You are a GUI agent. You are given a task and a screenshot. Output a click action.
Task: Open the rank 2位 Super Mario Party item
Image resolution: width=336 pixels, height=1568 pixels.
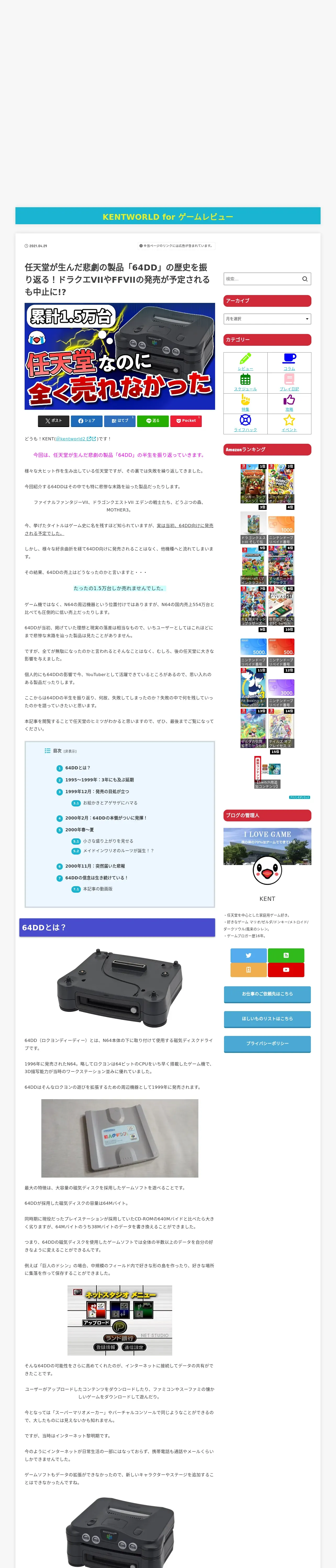(281, 484)
